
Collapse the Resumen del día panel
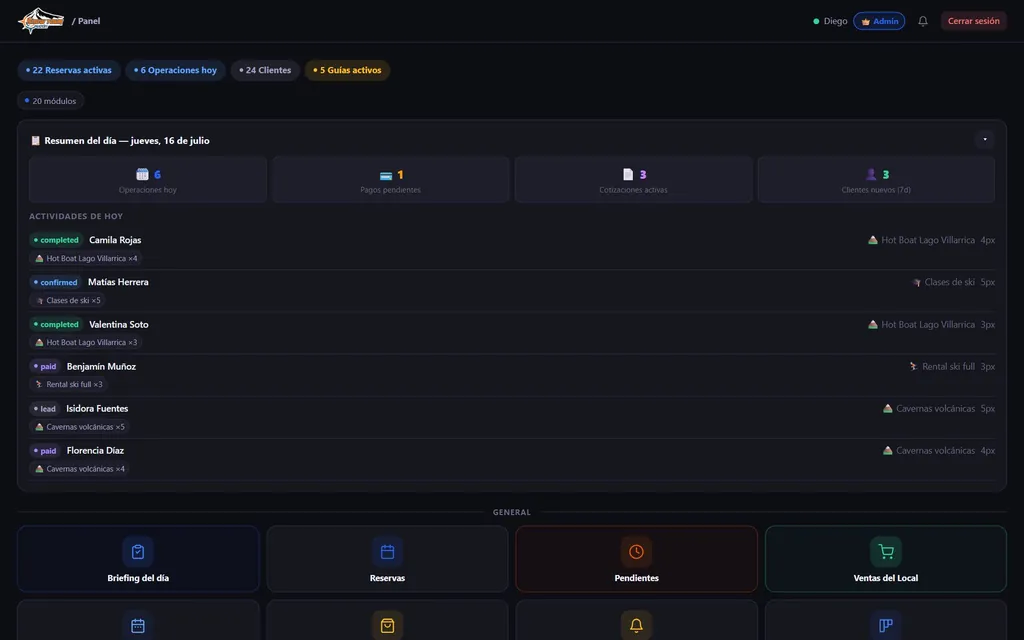[985, 139]
